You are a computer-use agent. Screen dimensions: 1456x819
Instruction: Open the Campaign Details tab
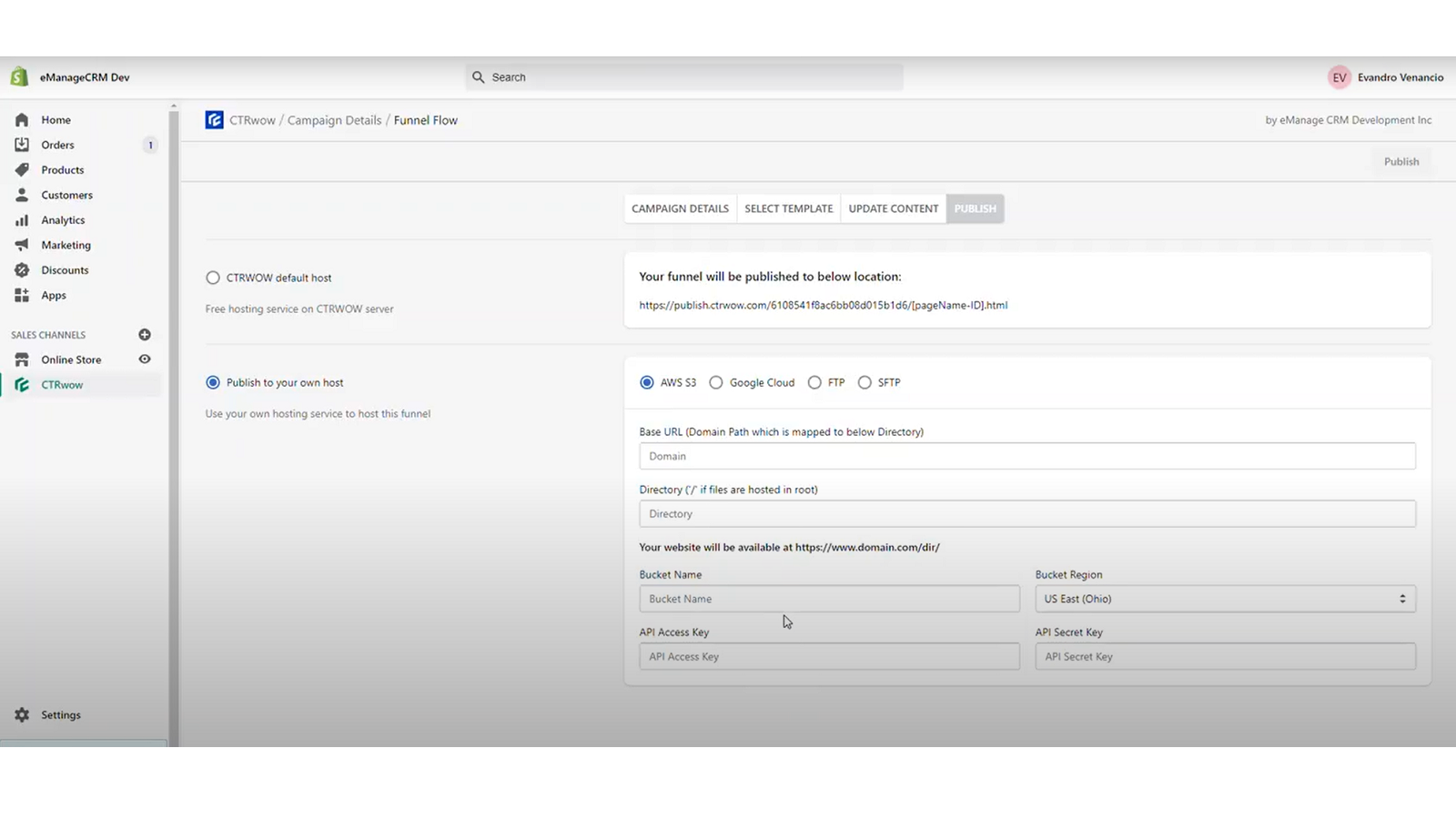pyautogui.click(x=680, y=208)
